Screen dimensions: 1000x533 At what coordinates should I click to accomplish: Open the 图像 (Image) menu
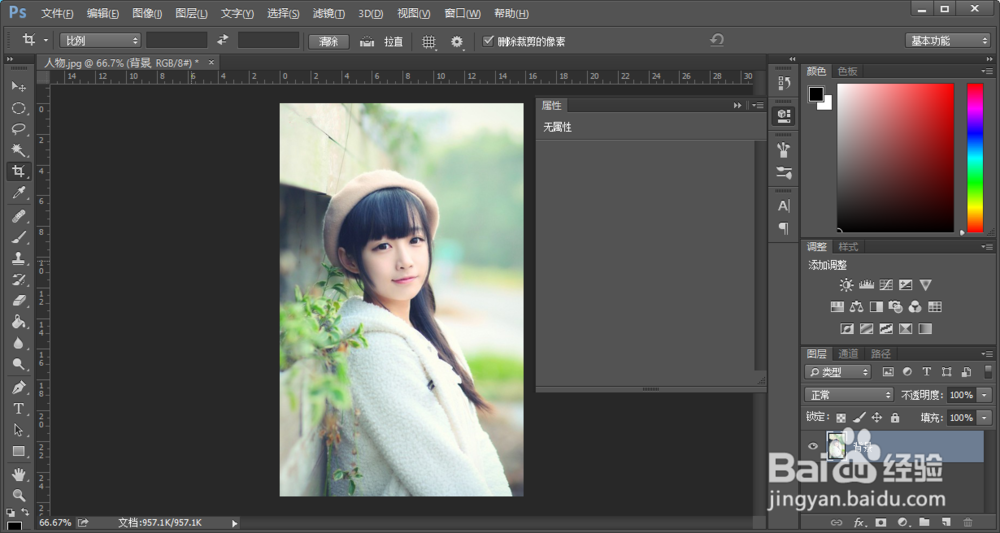coord(147,13)
